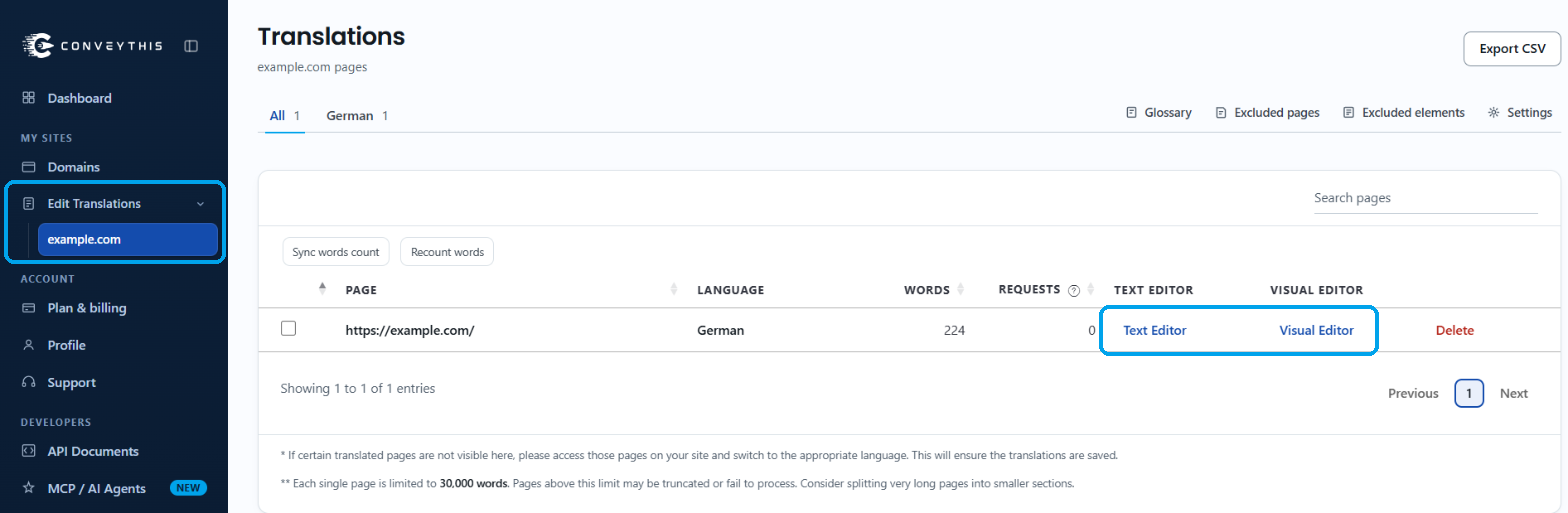1568x513 pixels.
Task: Sort the table by Page column arrows
Action: (675, 289)
